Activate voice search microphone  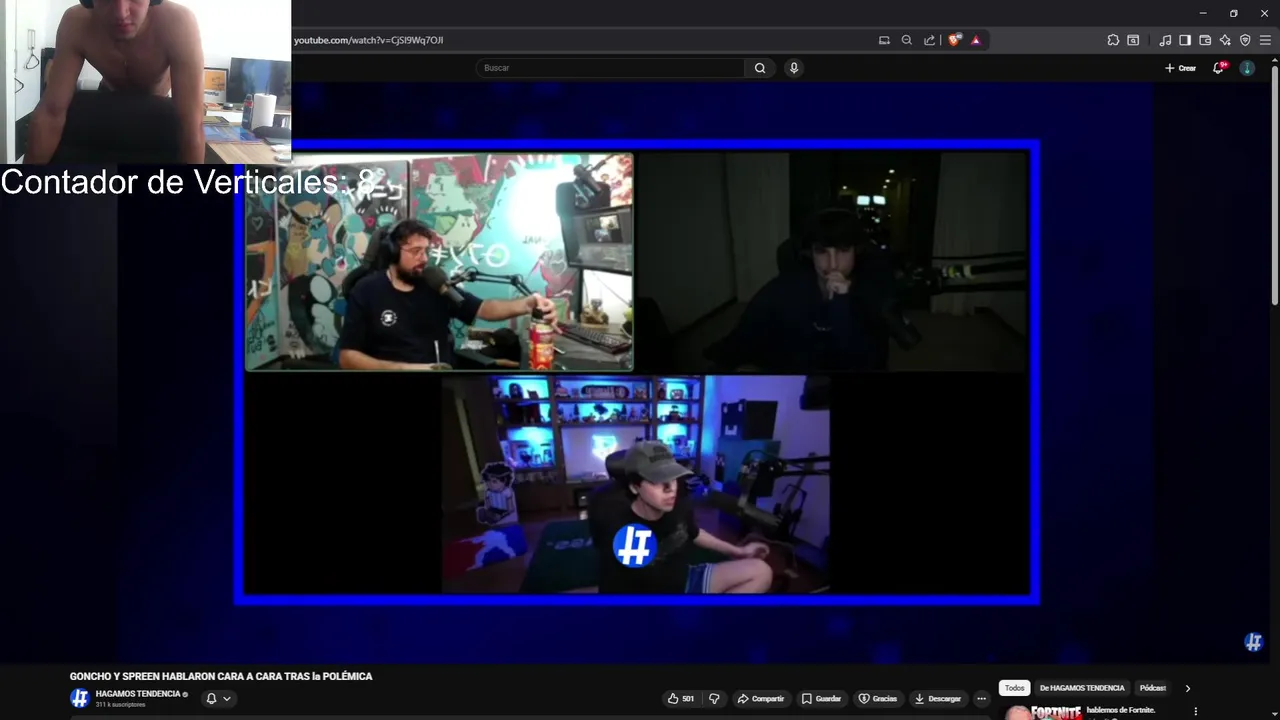coord(794,68)
